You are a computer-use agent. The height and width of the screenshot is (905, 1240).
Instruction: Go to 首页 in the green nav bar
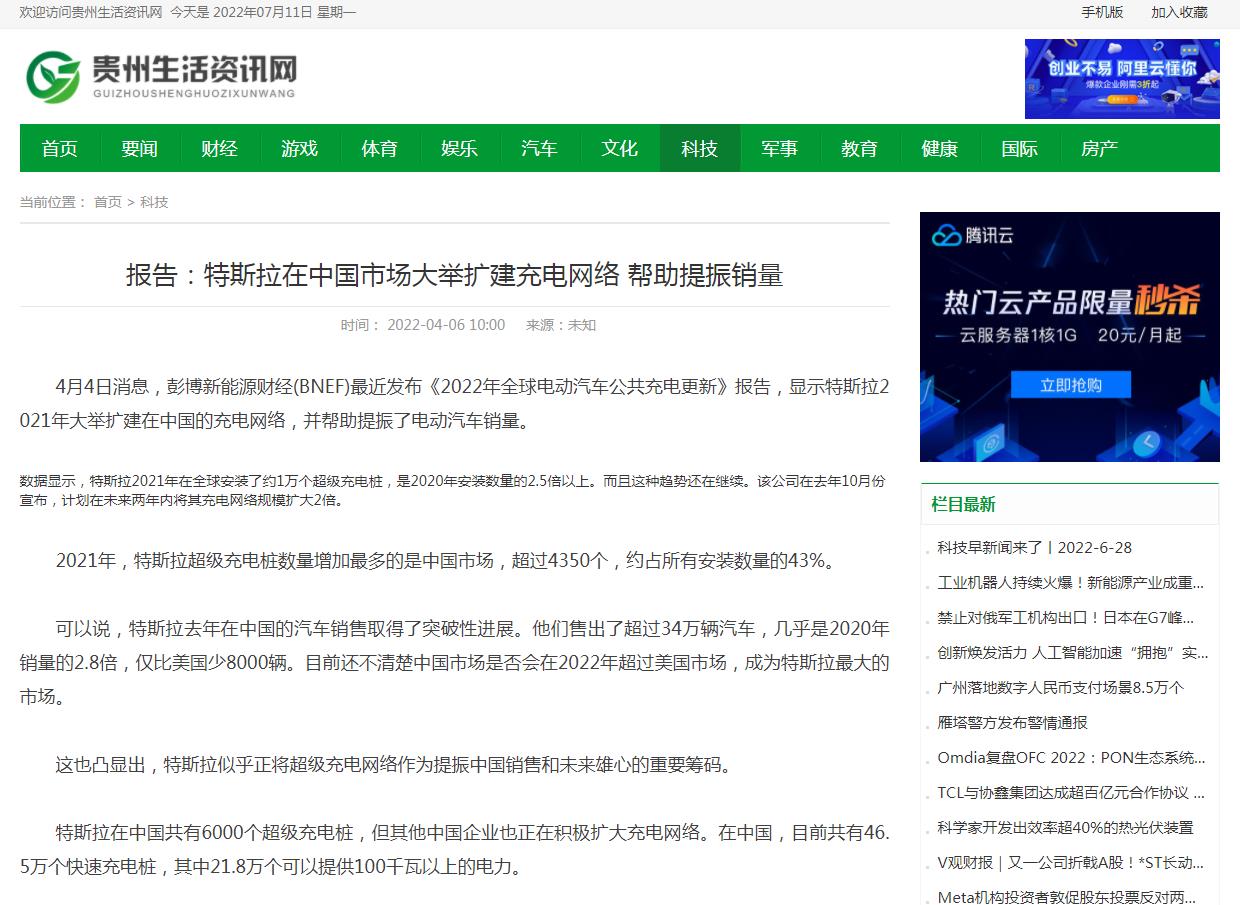point(60,148)
